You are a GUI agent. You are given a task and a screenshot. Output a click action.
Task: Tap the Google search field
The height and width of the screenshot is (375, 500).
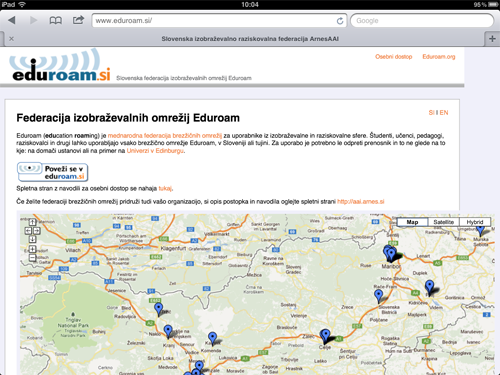coord(422,21)
